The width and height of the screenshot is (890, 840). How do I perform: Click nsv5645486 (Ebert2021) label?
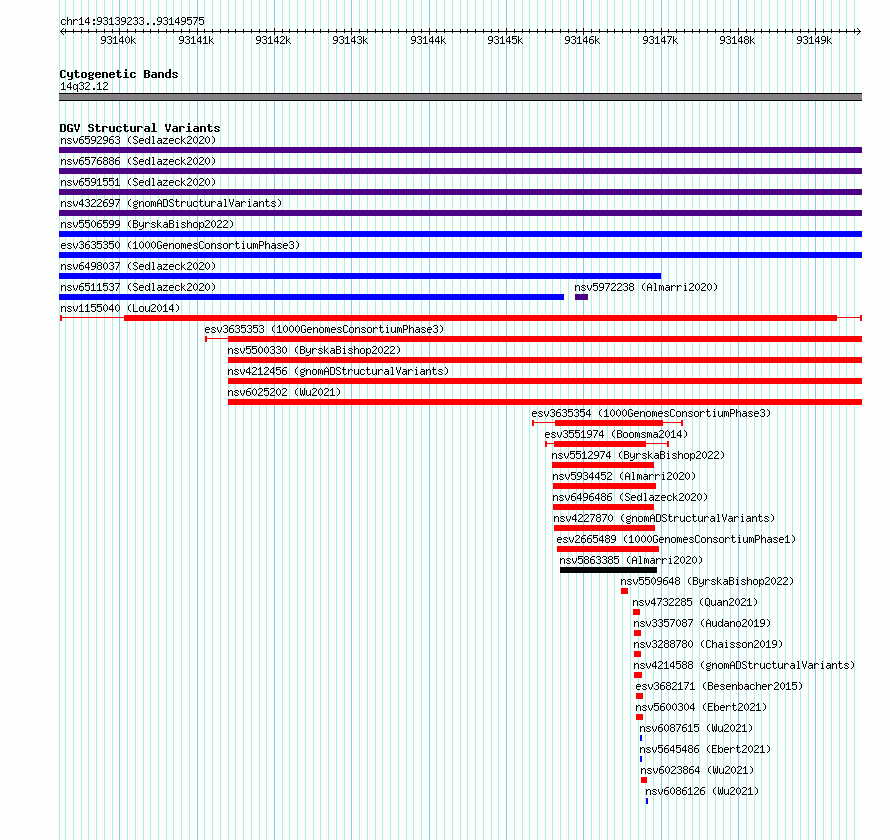[x=705, y=749]
